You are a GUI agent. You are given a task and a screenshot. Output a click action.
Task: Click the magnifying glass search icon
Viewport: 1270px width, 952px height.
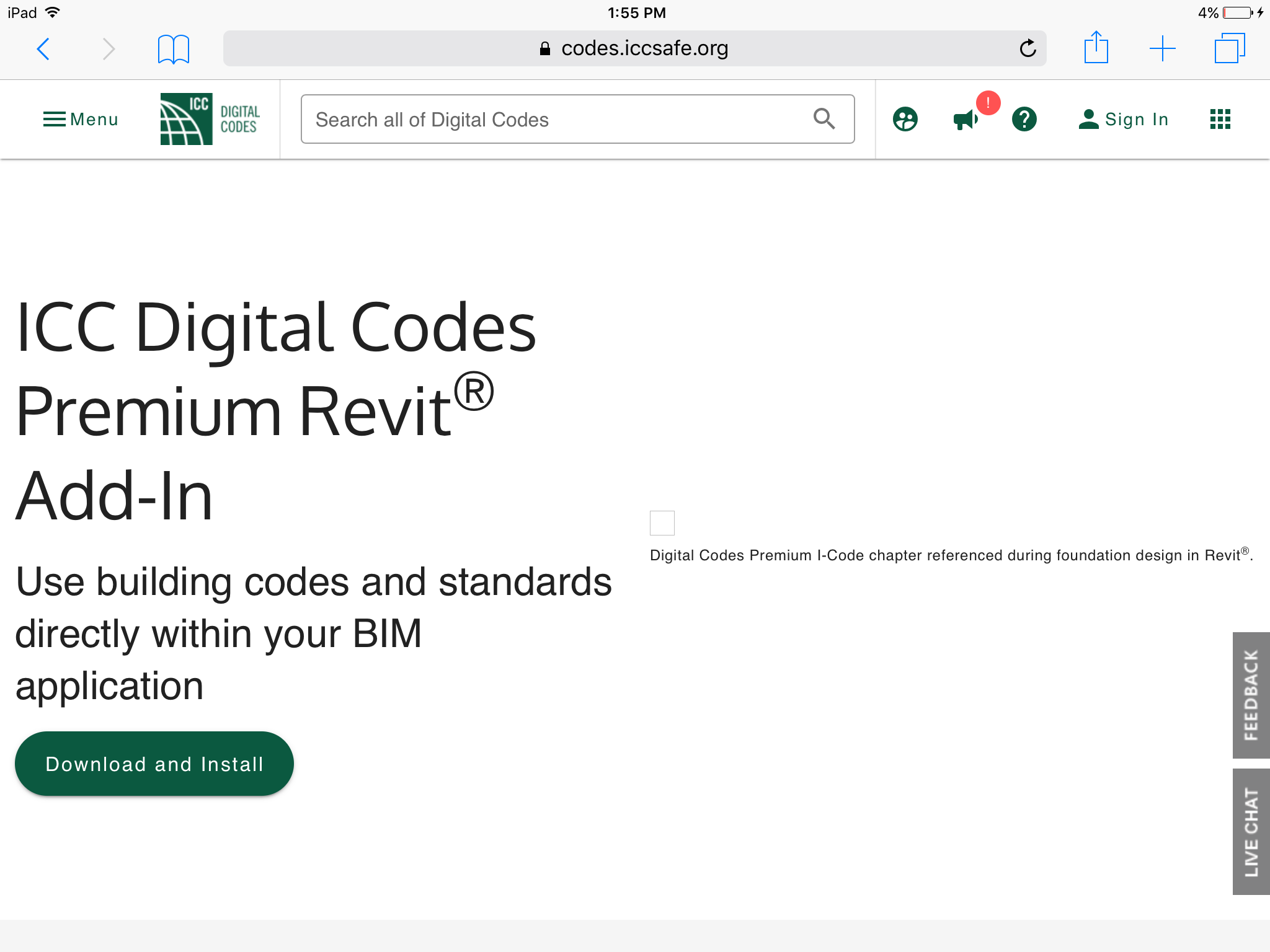tap(824, 118)
